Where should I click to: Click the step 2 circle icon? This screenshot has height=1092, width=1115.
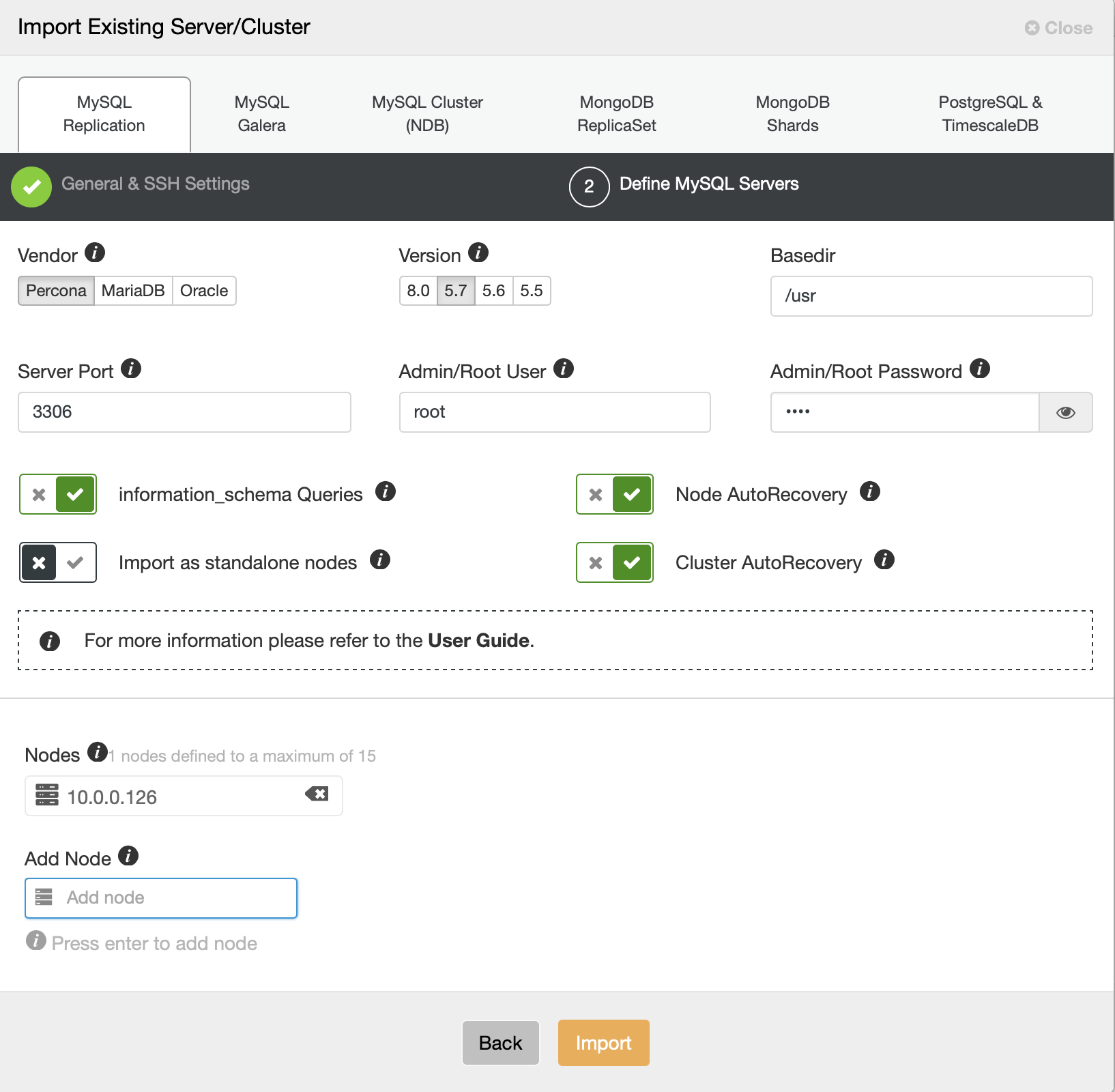click(590, 187)
